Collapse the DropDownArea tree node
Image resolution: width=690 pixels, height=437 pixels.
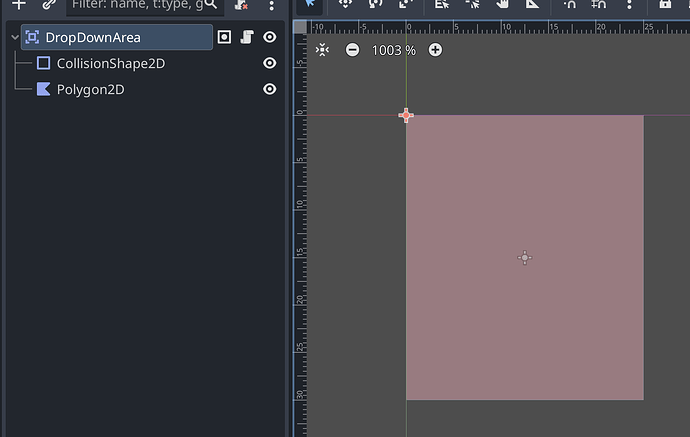pyautogui.click(x=15, y=37)
